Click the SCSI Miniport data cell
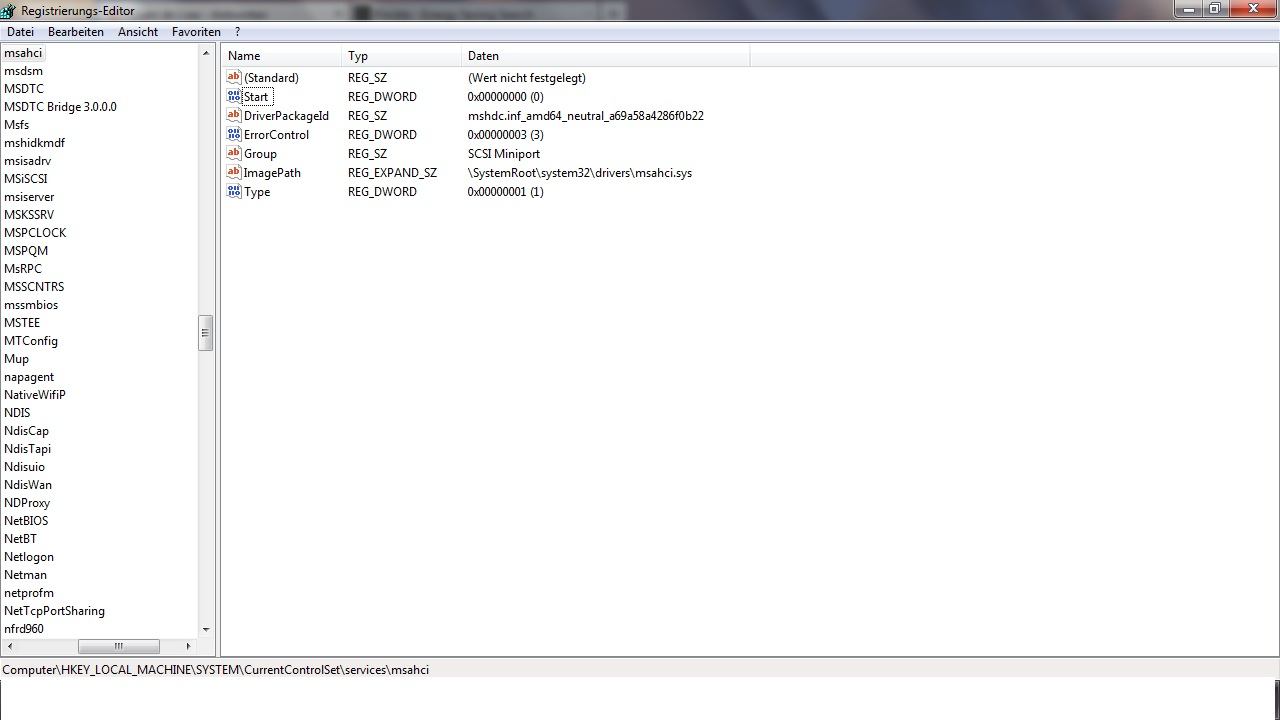Image resolution: width=1280 pixels, height=720 pixels. [504, 153]
